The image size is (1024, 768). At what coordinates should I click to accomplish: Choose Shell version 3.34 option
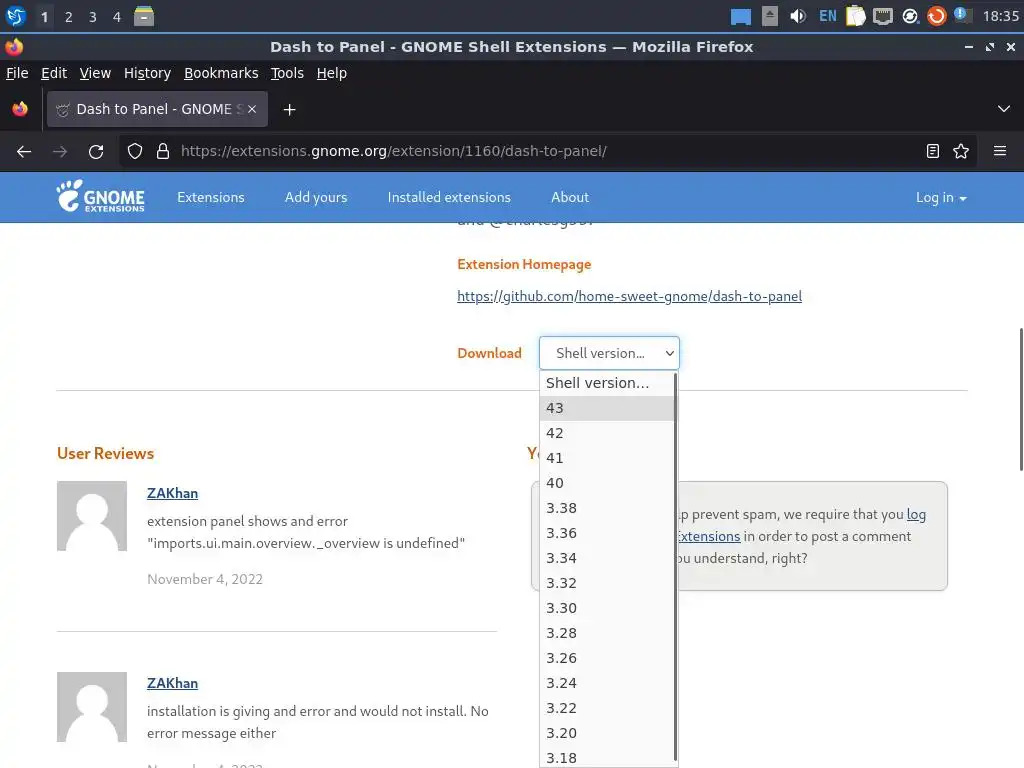tap(607, 558)
